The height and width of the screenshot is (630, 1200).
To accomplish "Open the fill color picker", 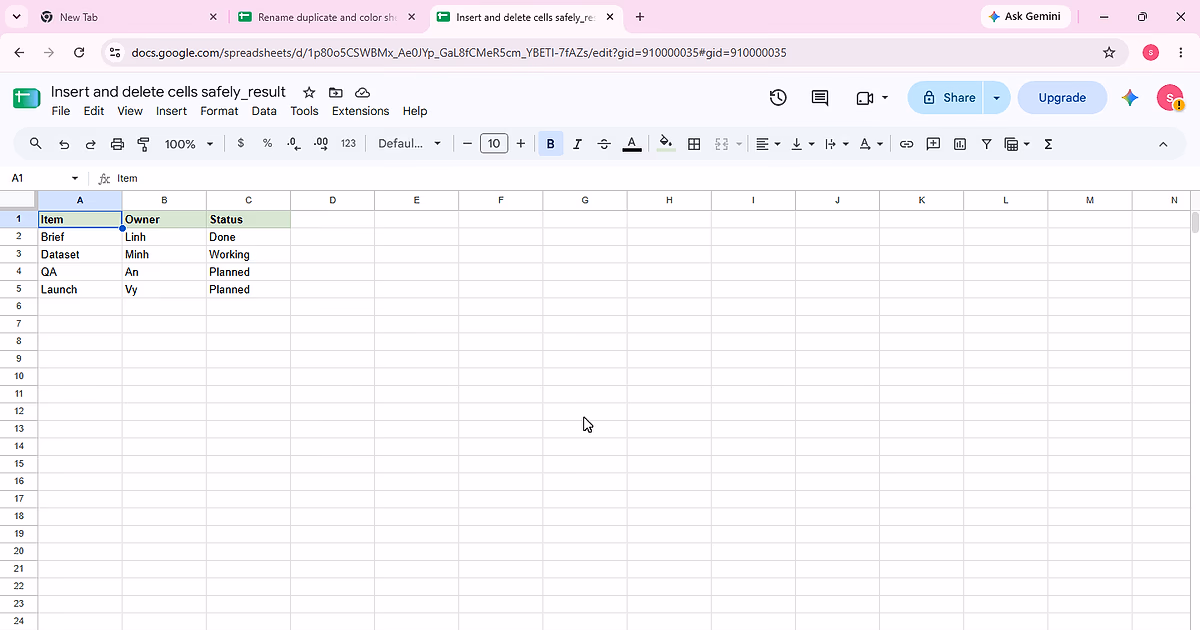I will coord(667,144).
